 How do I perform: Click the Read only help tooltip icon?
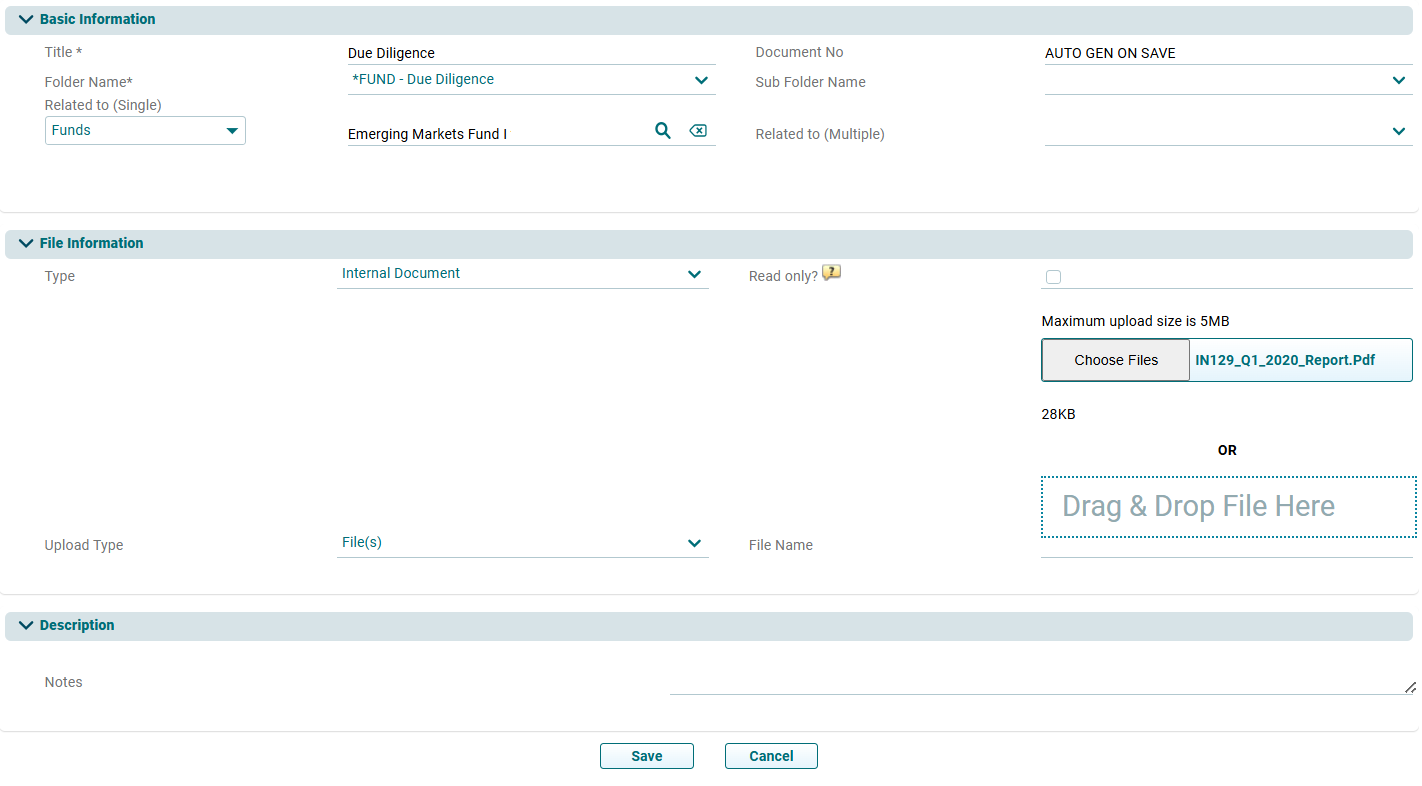coord(831,273)
